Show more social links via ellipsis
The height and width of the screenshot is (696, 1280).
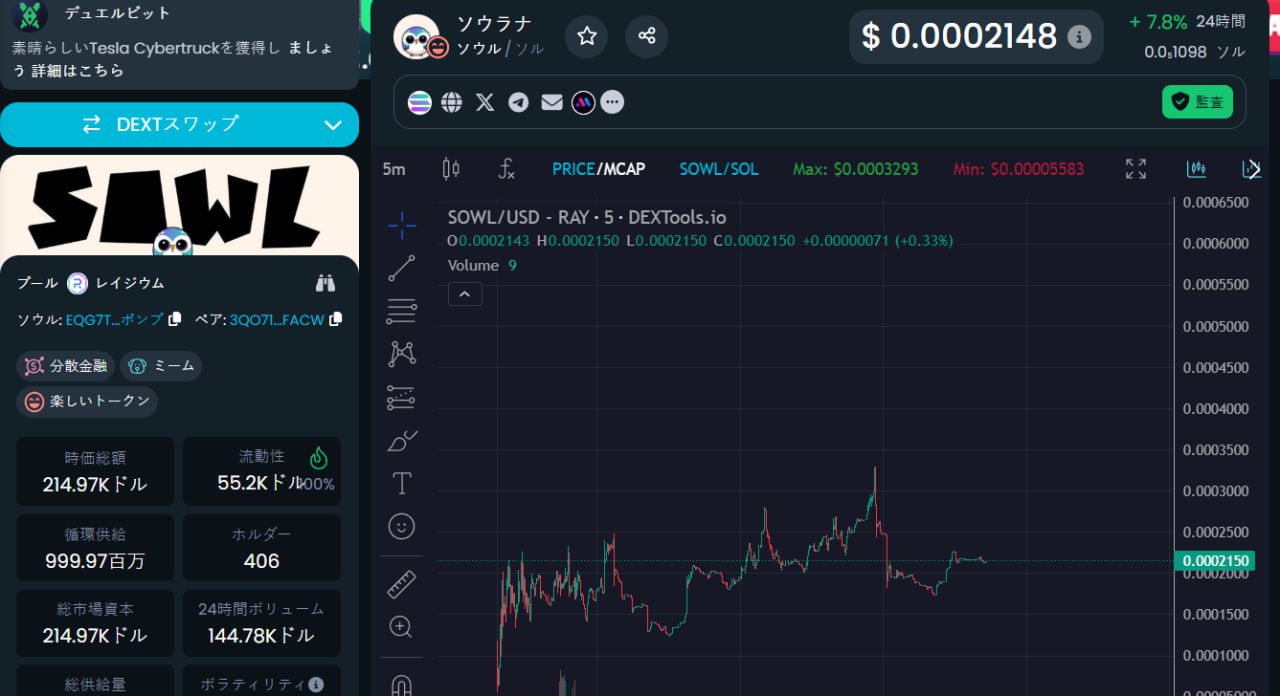point(612,102)
